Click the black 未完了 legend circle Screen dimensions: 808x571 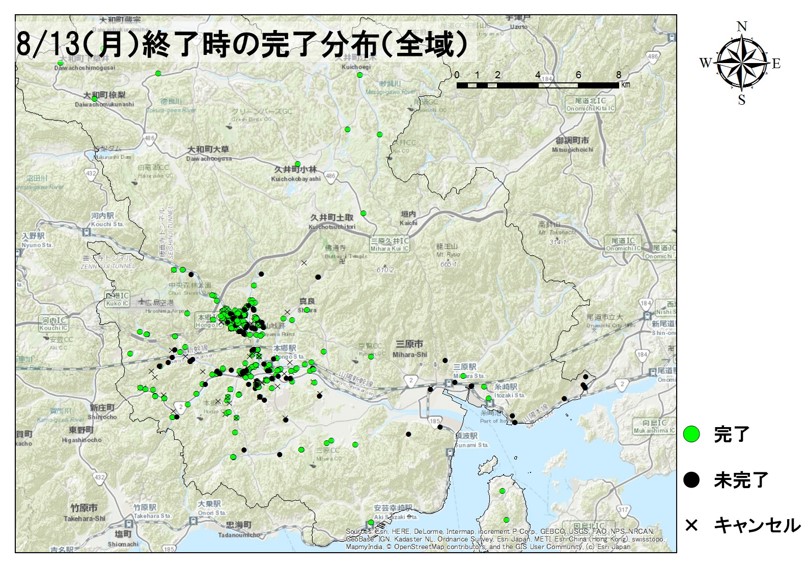click(x=691, y=480)
